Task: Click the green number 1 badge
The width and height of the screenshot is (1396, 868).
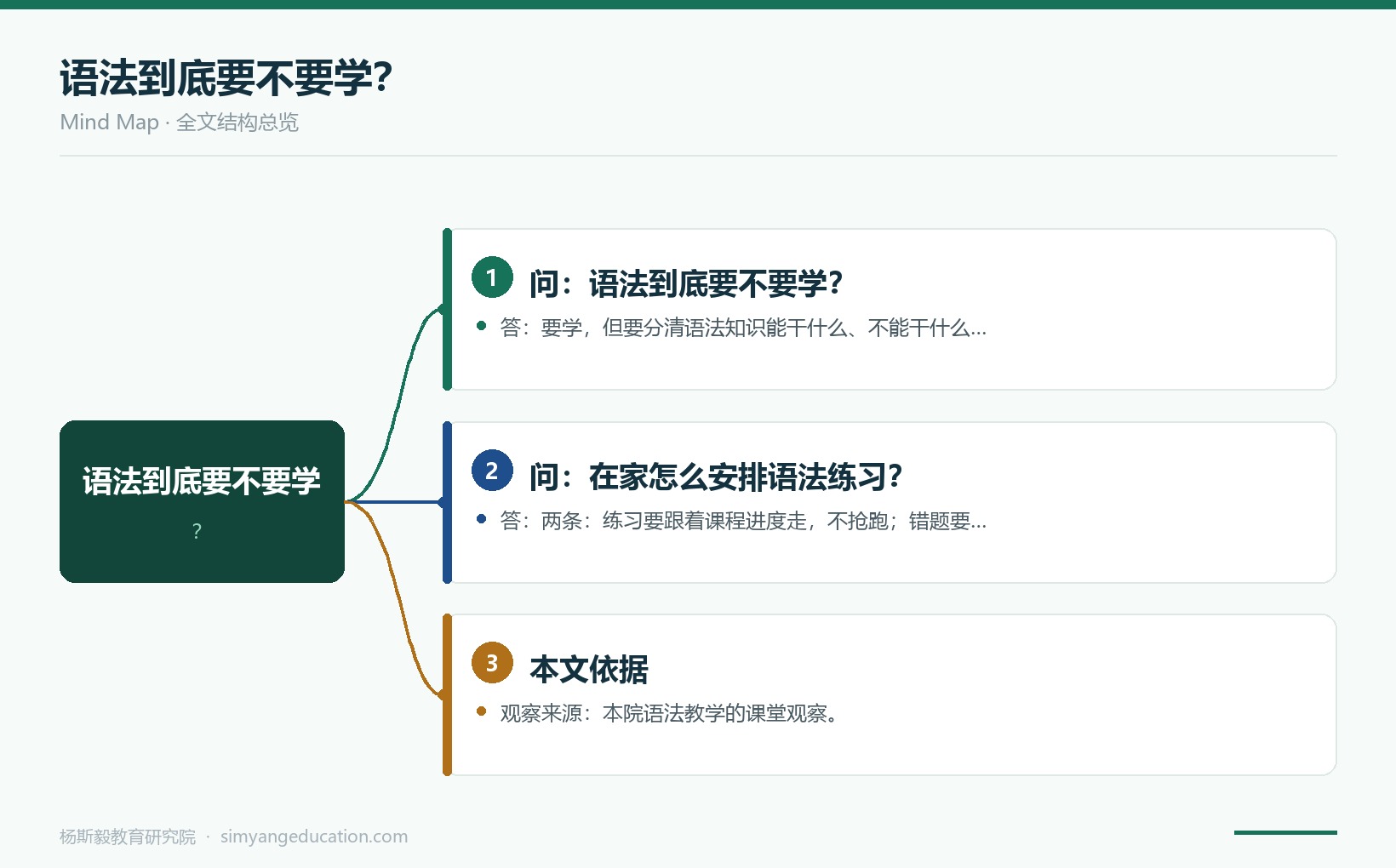Action: click(x=492, y=277)
